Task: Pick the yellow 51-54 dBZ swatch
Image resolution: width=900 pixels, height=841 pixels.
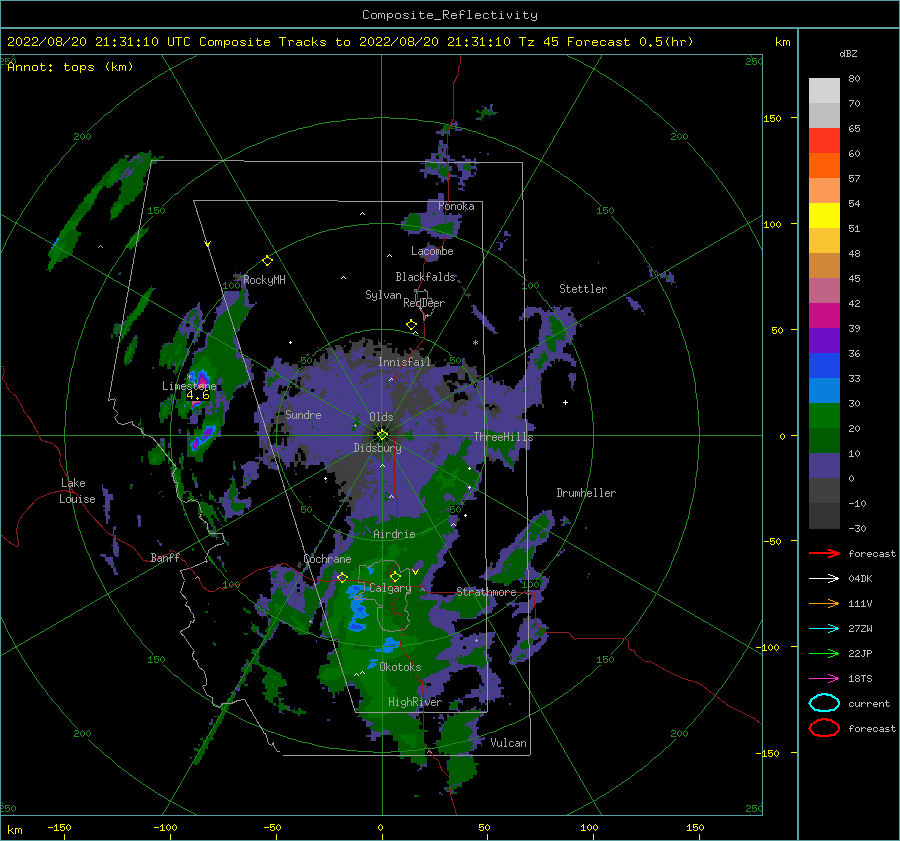Action: pos(824,216)
